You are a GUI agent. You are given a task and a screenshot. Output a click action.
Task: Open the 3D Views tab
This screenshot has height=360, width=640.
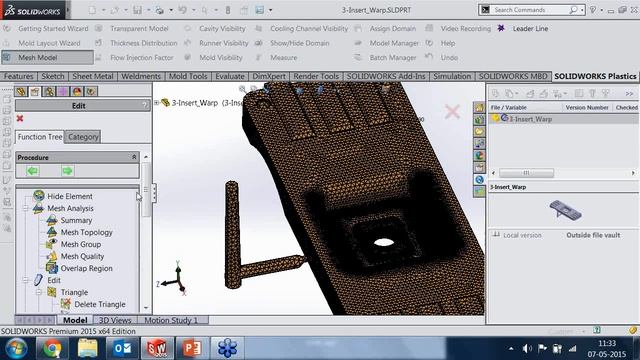[x=115, y=320]
